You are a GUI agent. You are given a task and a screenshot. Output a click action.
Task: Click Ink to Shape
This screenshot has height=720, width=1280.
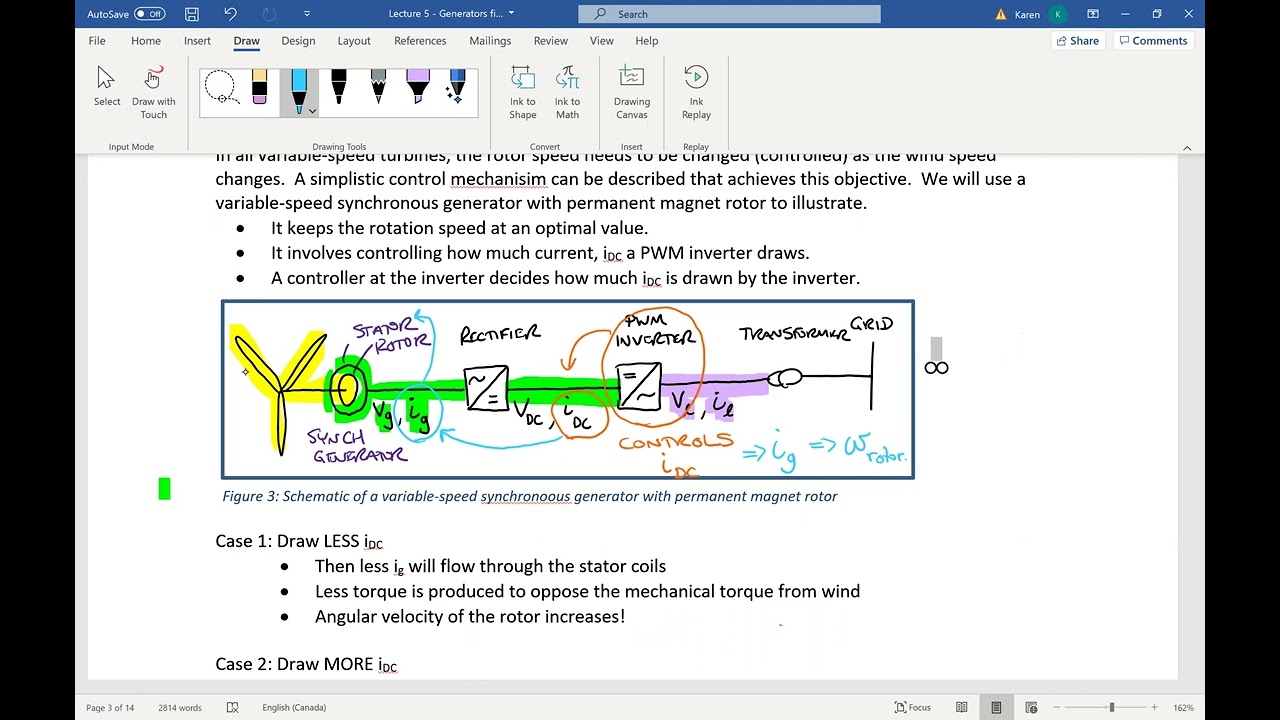click(x=523, y=93)
